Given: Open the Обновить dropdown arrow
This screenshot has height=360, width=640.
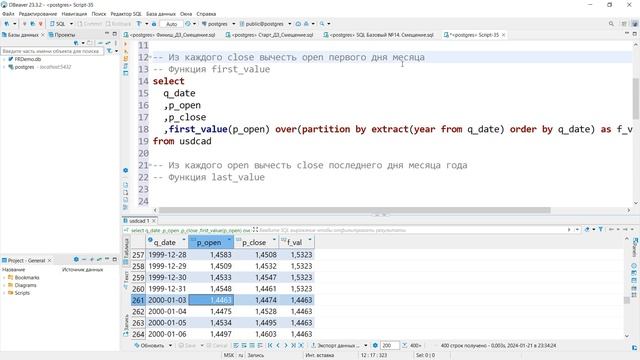Looking at the screenshot, I should click(170, 345).
